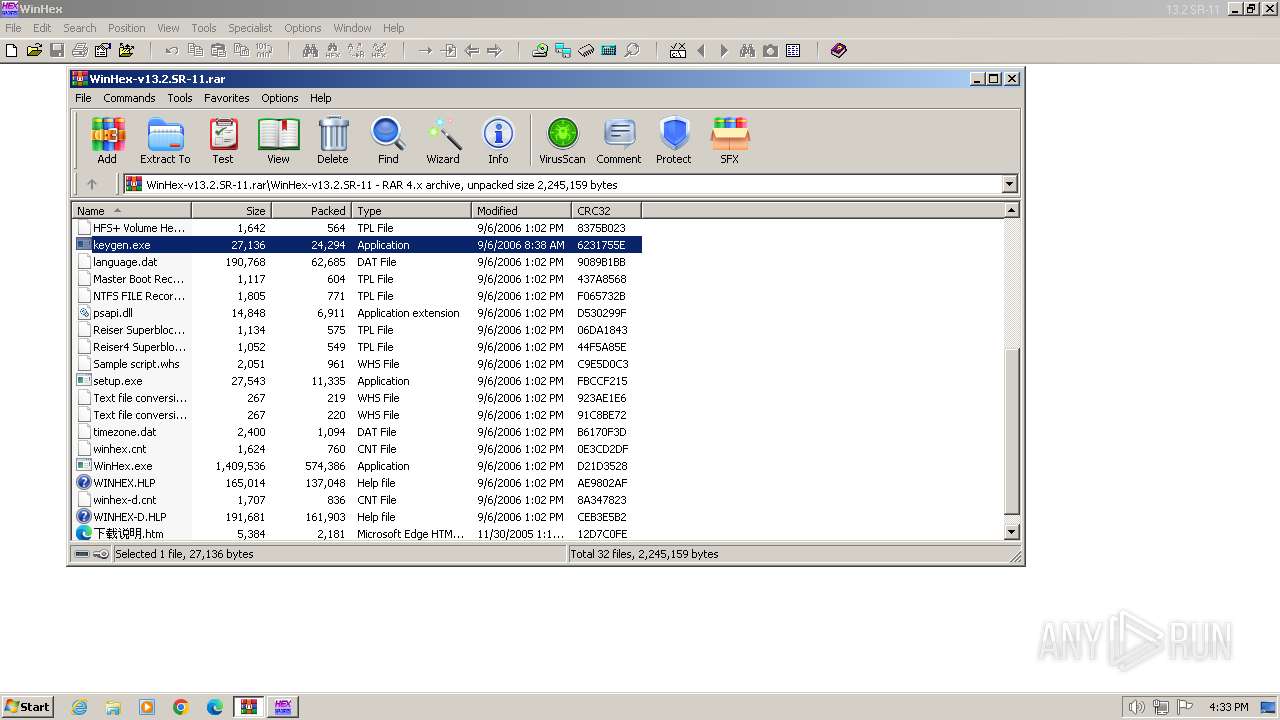Select language.dat file row

[357, 262]
